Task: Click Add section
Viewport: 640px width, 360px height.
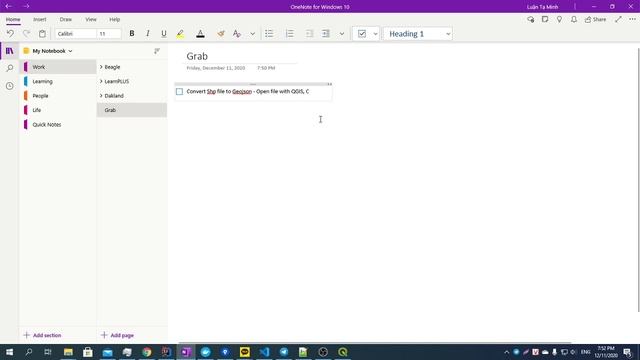Action: click(x=42, y=335)
